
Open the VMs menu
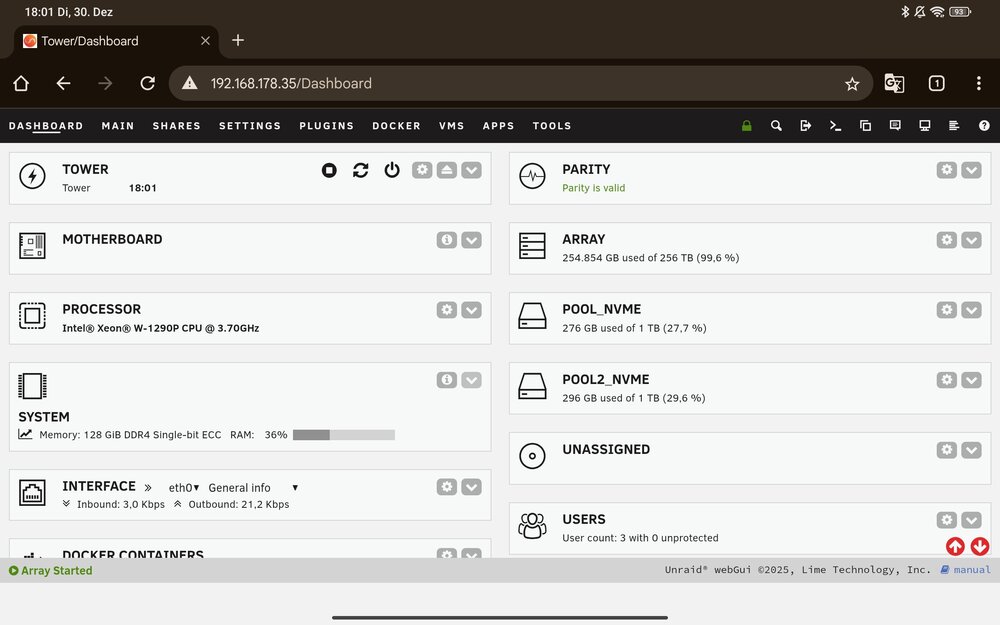452,126
